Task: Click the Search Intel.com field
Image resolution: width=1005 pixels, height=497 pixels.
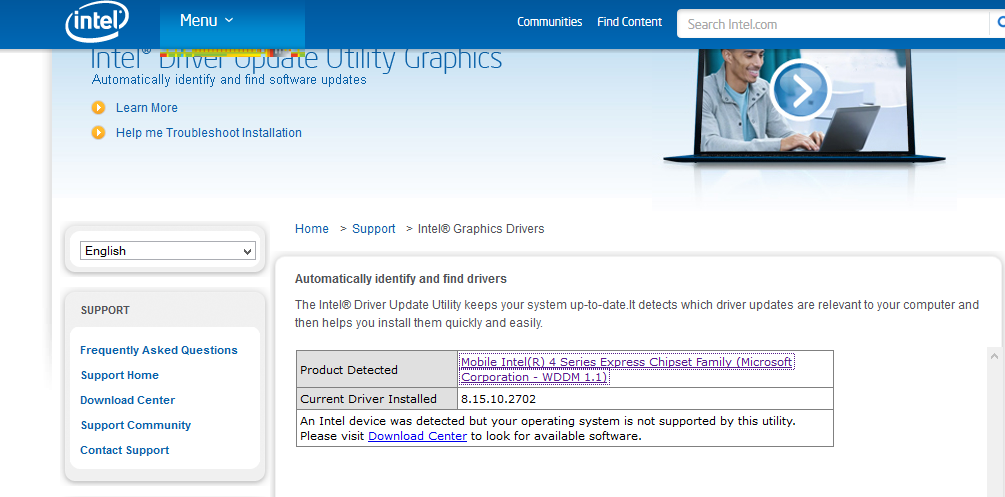Action: (833, 24)
